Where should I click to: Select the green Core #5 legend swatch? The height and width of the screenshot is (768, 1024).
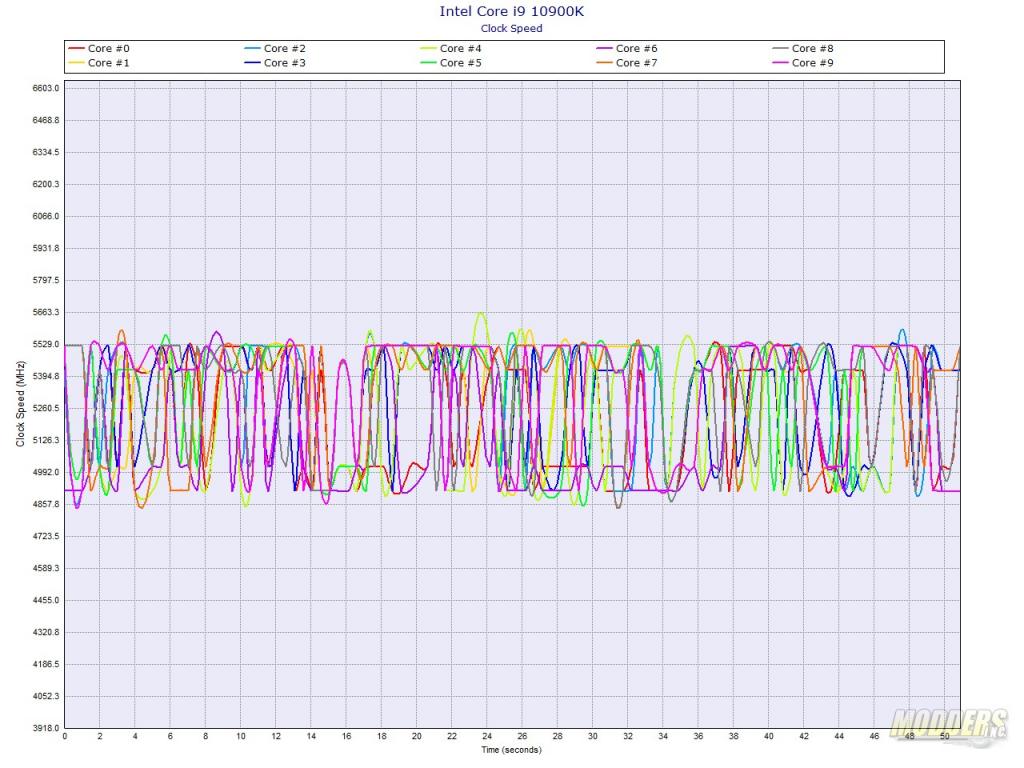point(428,63)
